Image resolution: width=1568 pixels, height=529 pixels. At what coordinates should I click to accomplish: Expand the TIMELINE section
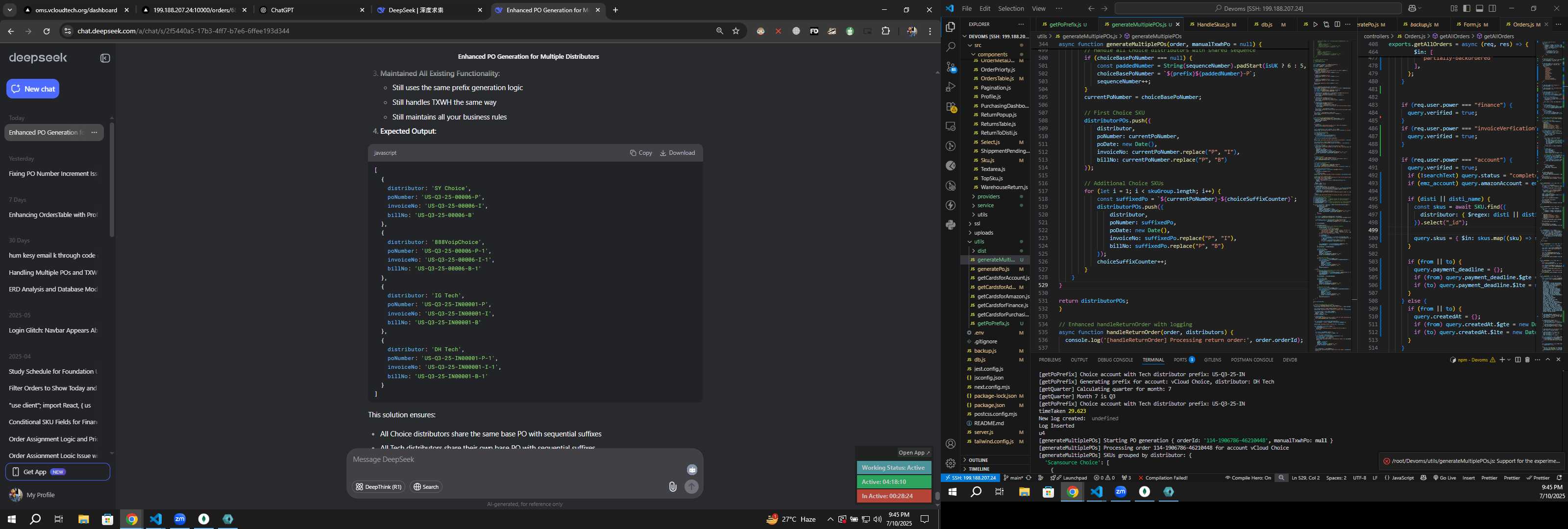tap(995, 469)
